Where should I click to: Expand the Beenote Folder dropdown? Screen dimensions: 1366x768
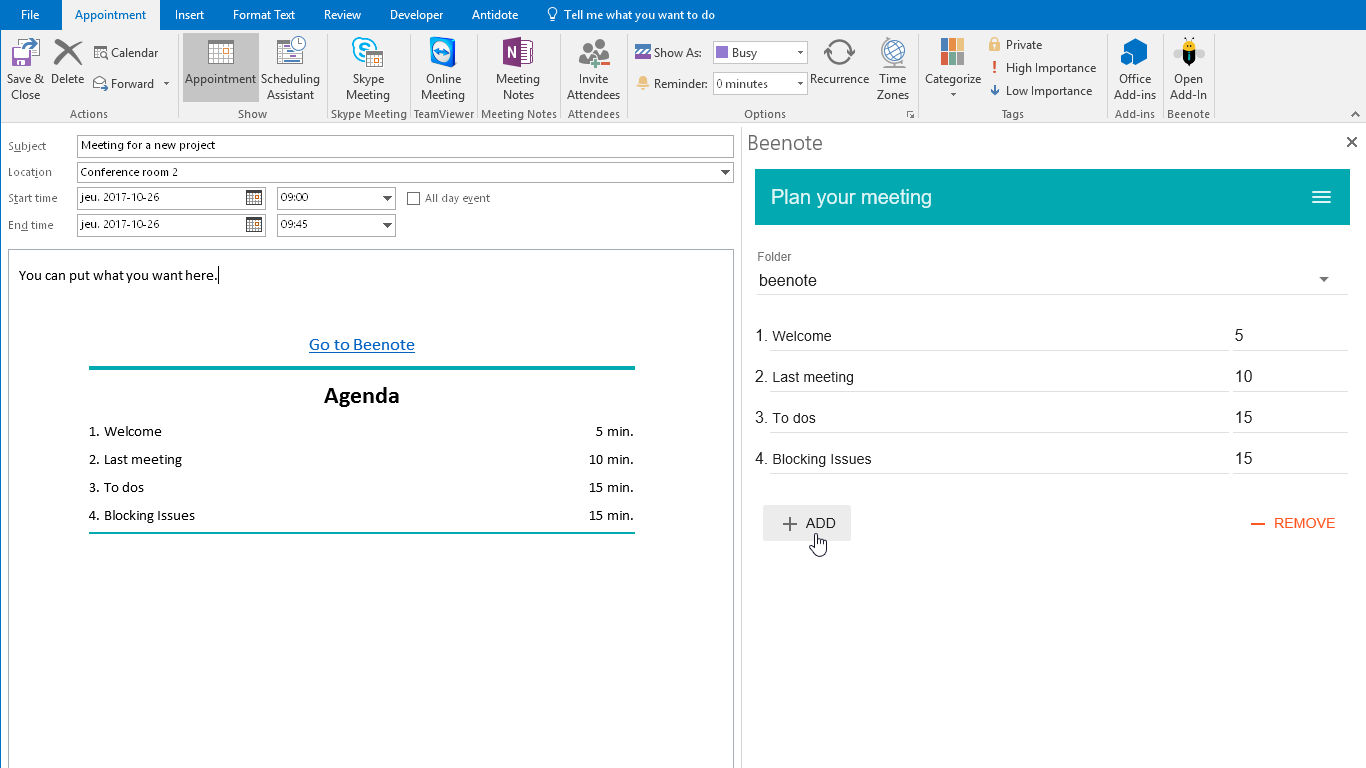coord(1324,280)
